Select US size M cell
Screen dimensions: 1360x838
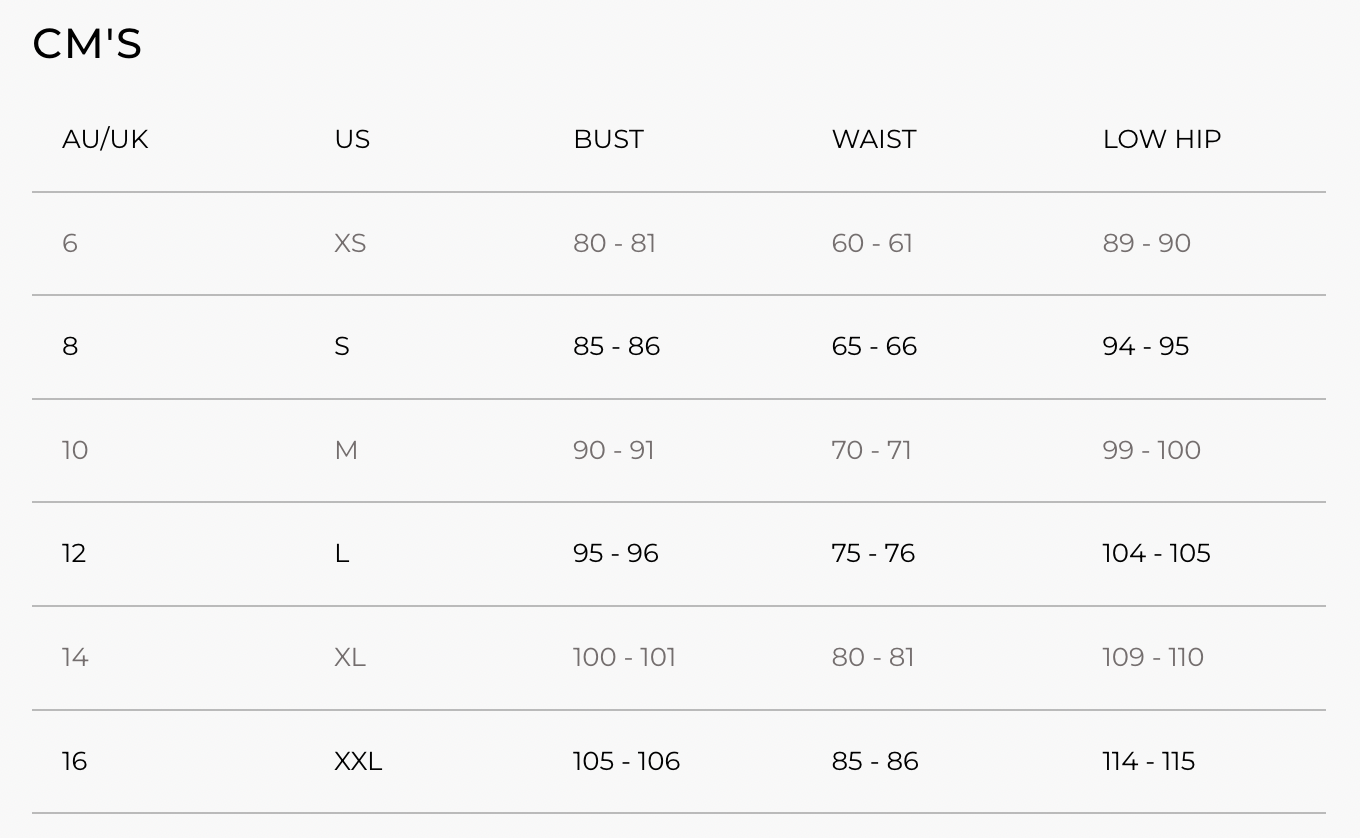[x=346, y=450]
